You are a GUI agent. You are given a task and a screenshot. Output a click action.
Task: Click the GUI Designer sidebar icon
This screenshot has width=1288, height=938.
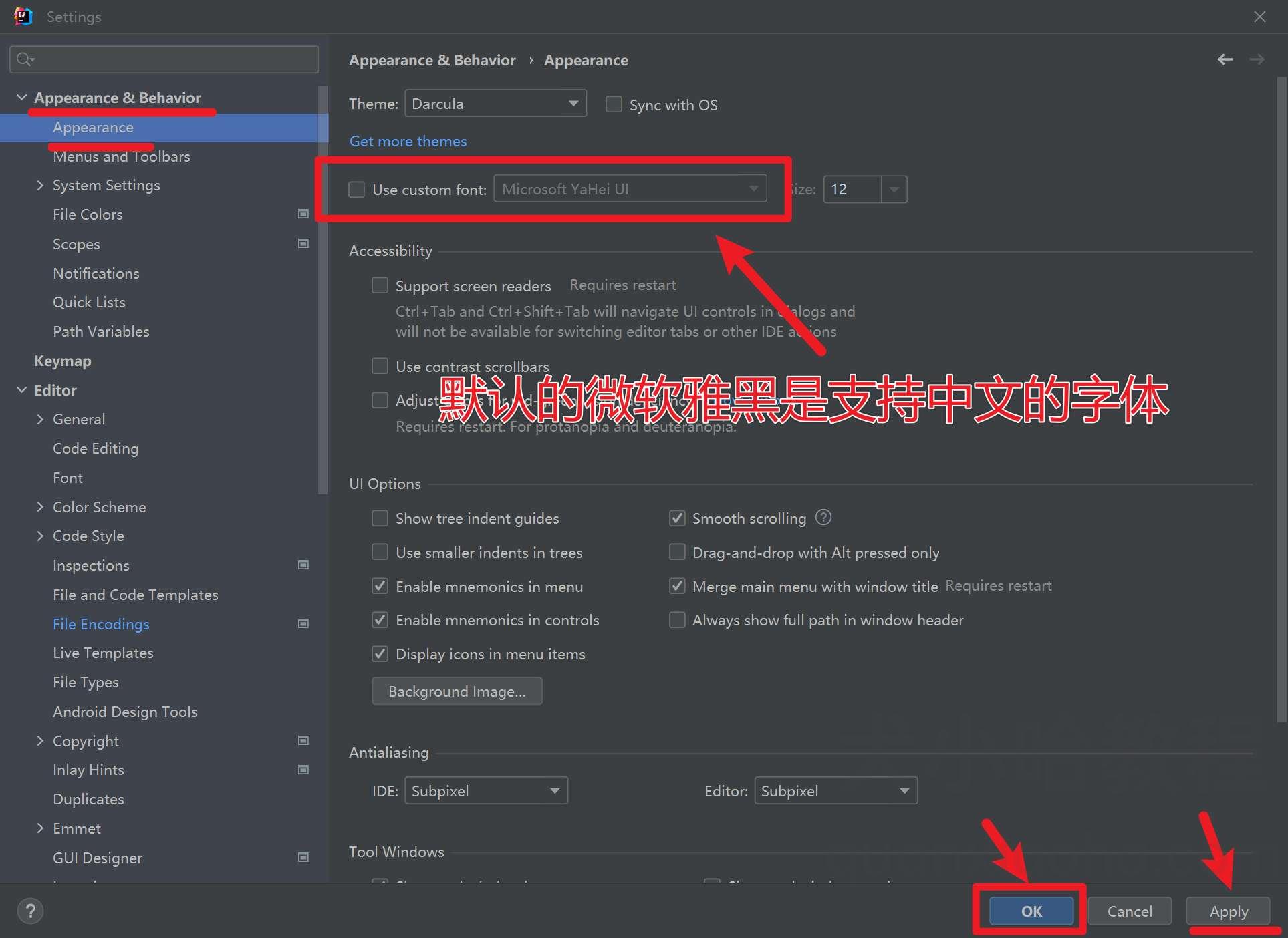click(305, 857)
